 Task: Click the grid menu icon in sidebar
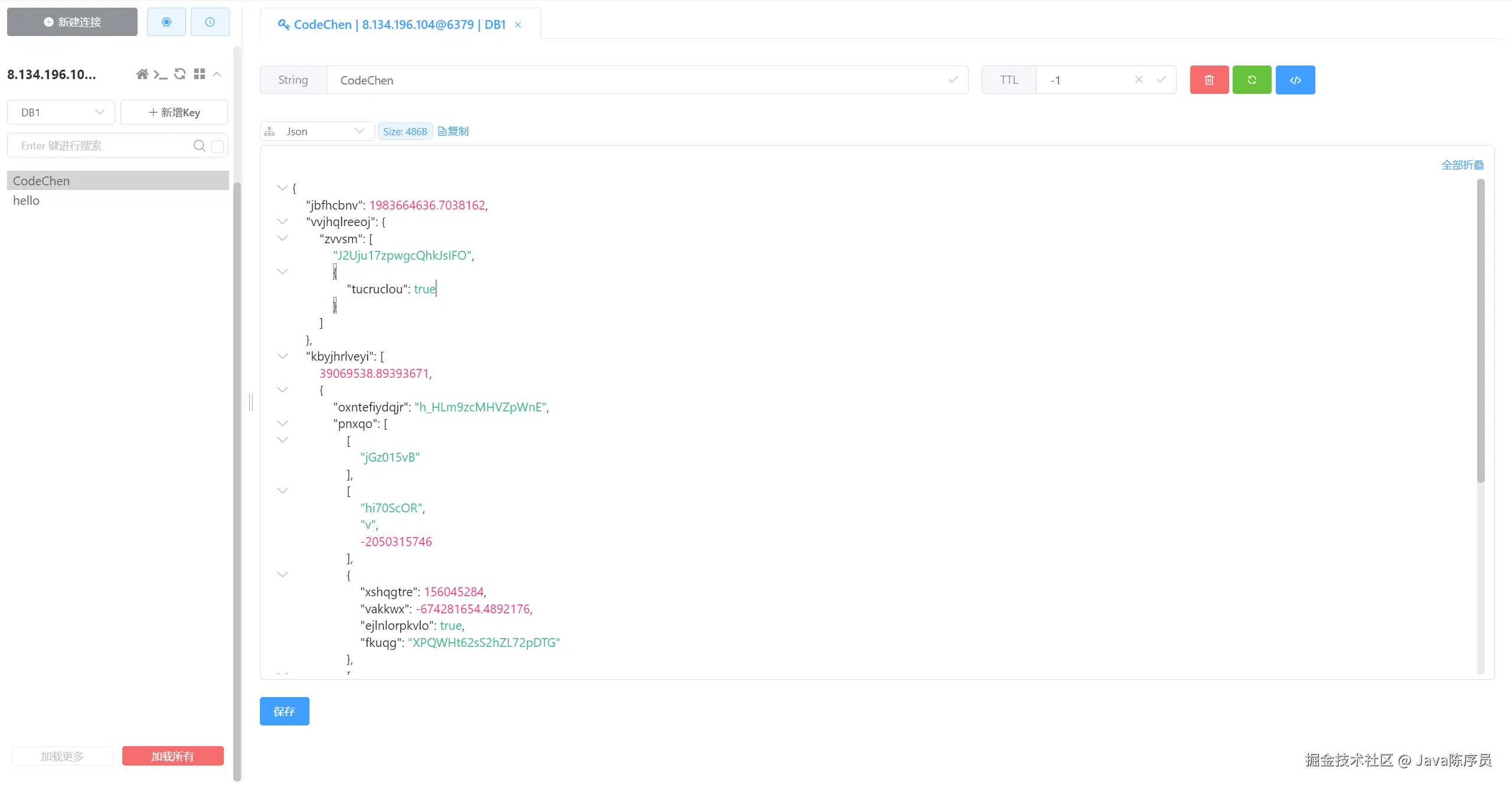[x=200, y=74]
